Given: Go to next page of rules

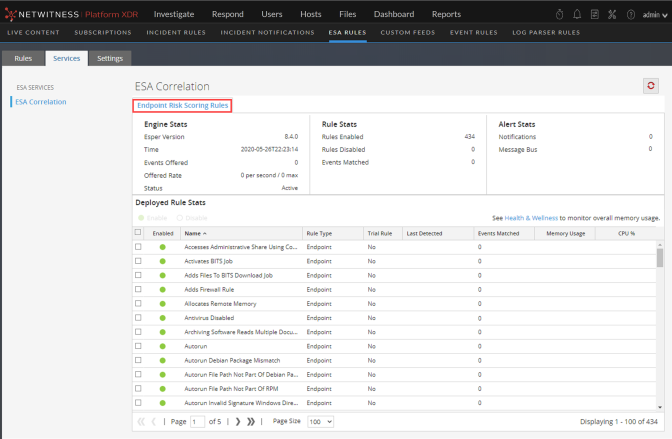Looking at the screenshot, I should click(237, 422).
